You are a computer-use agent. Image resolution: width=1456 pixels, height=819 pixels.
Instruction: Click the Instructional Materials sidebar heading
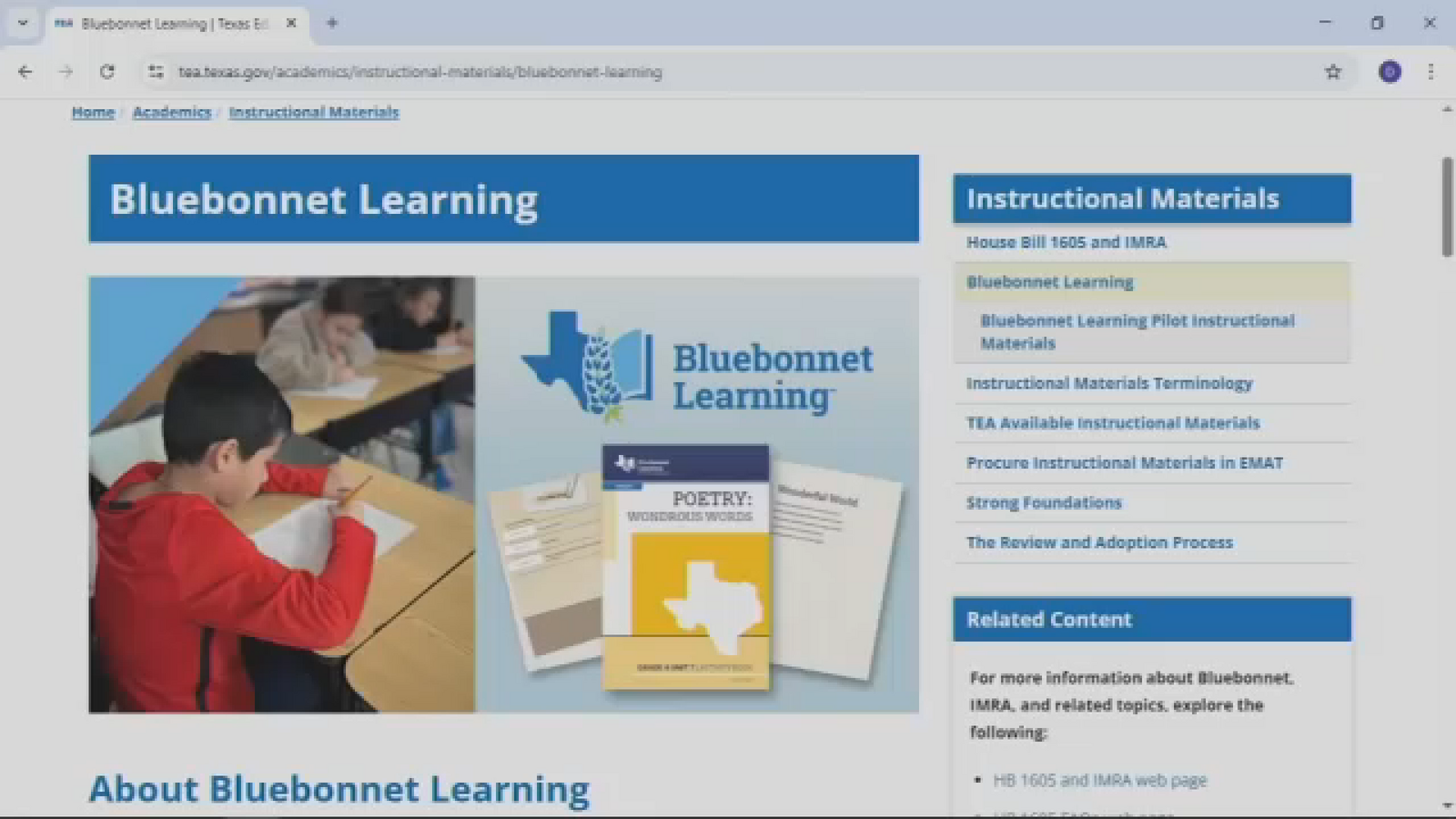1152,198
